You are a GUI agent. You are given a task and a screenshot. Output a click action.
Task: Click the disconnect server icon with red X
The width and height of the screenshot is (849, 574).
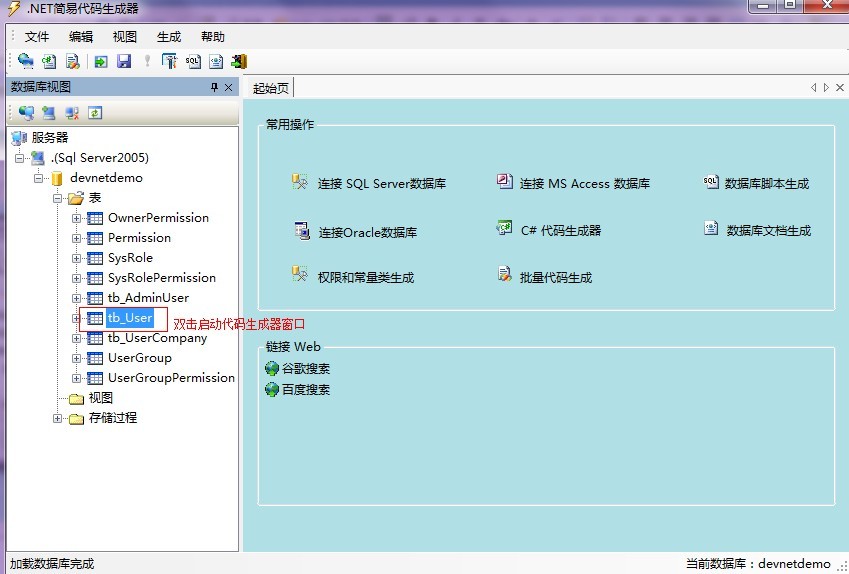pyautogui.click(x=72, y=113)
